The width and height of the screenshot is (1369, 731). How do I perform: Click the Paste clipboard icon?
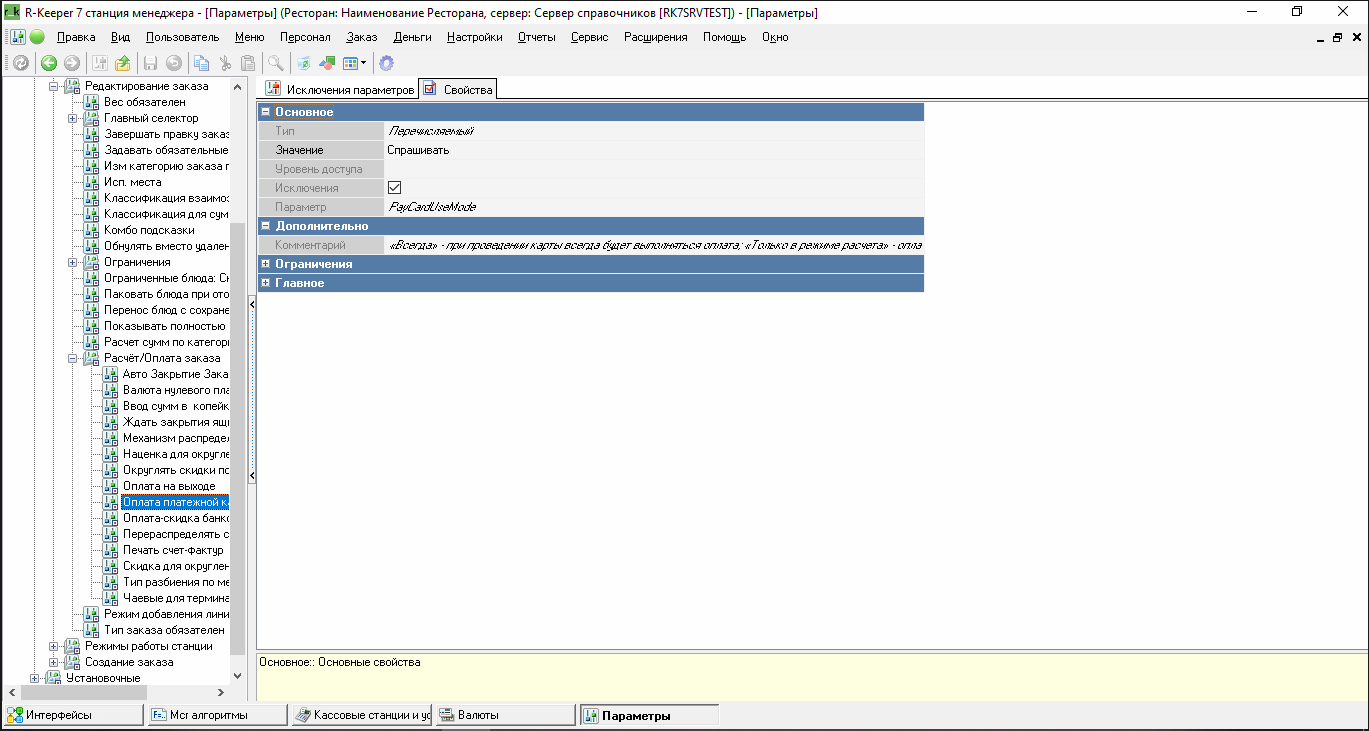[248, 63]
